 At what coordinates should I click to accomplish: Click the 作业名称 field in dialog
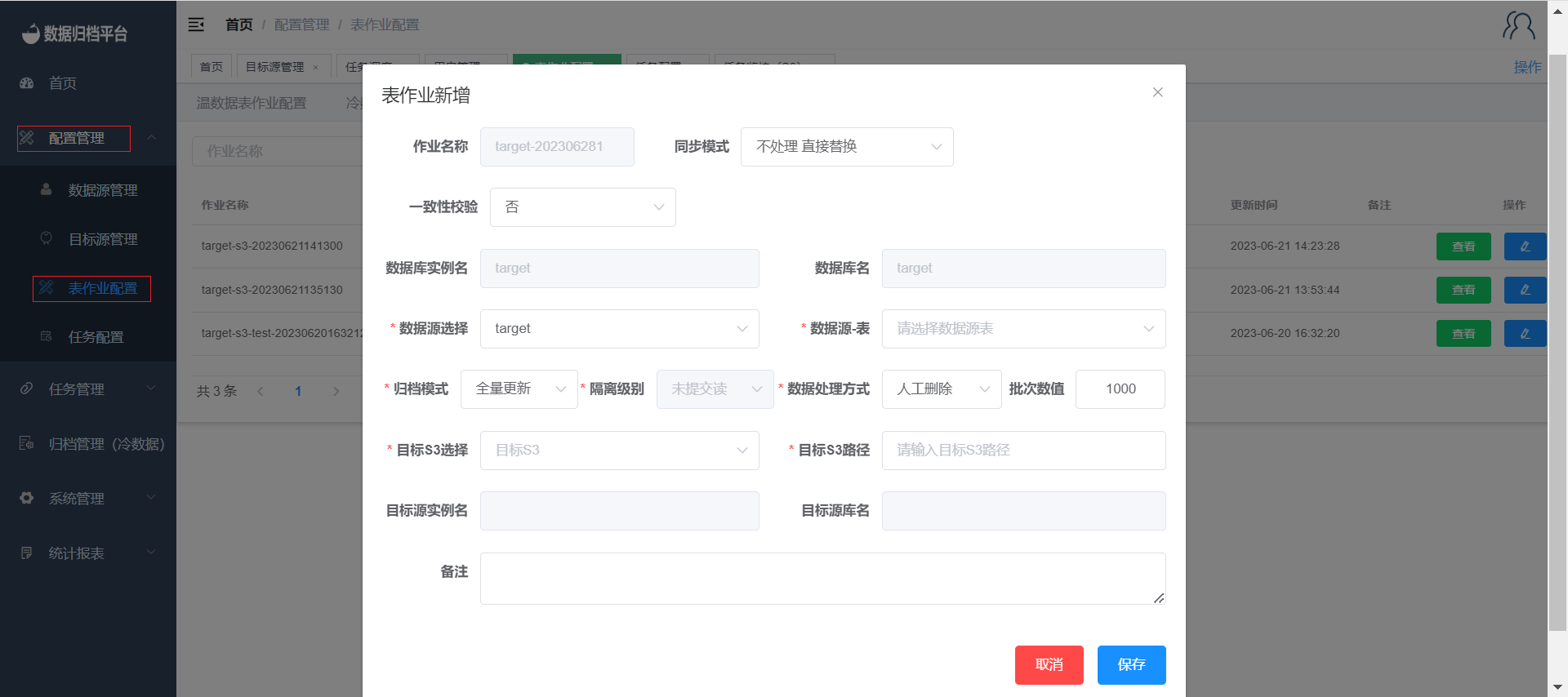tap(557, 147)
